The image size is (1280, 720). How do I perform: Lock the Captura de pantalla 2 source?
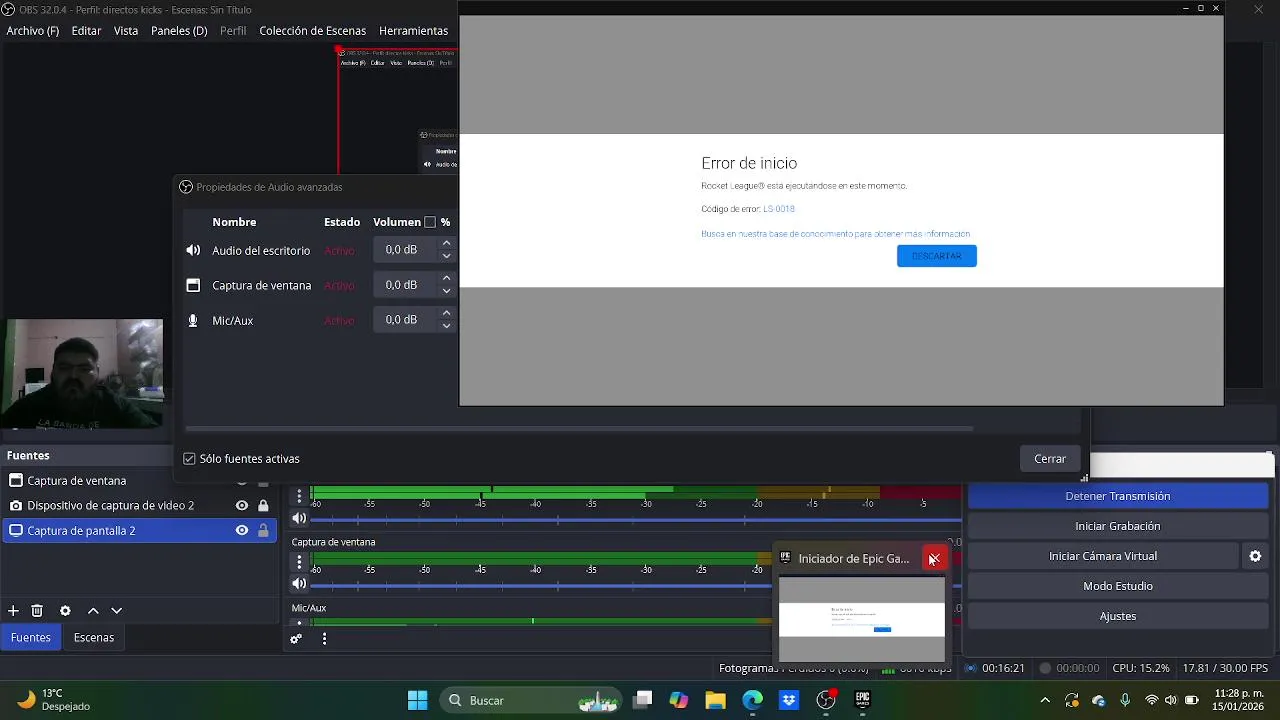[x=263, y=531]
